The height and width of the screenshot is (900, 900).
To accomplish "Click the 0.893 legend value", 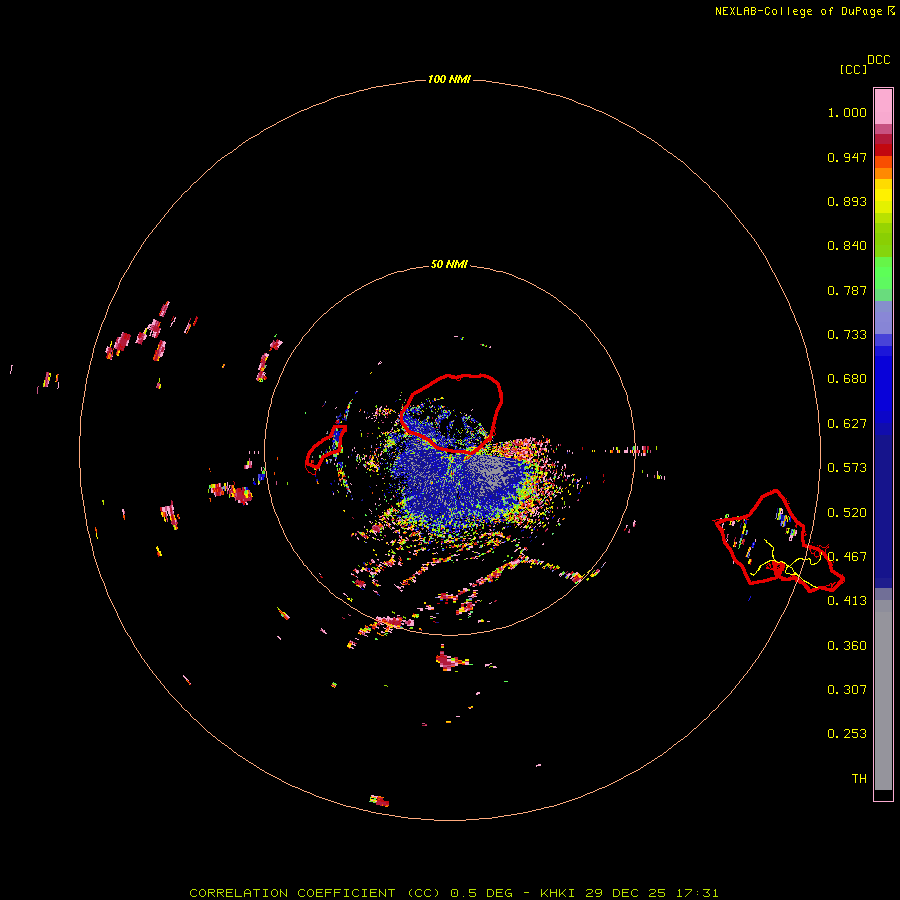I will pos(847,201).
